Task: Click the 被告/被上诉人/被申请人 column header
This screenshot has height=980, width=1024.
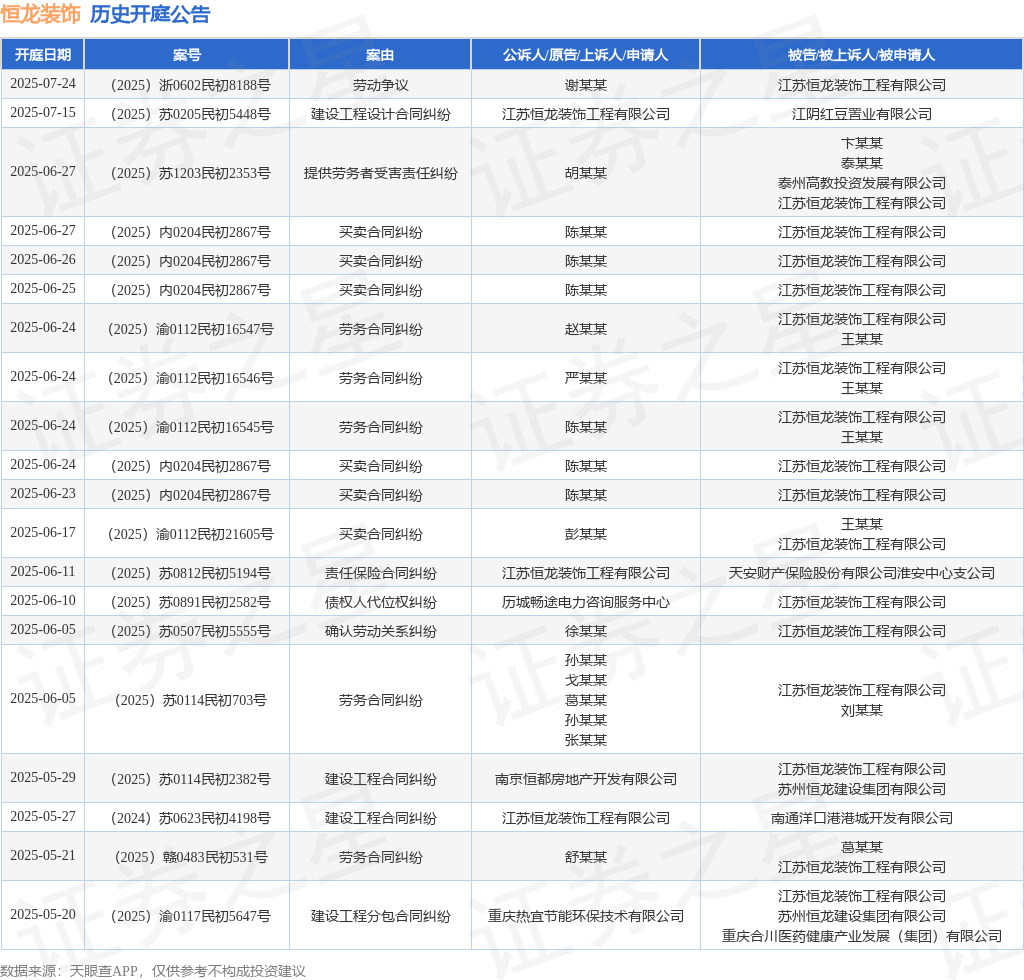Action: point(861,55)
